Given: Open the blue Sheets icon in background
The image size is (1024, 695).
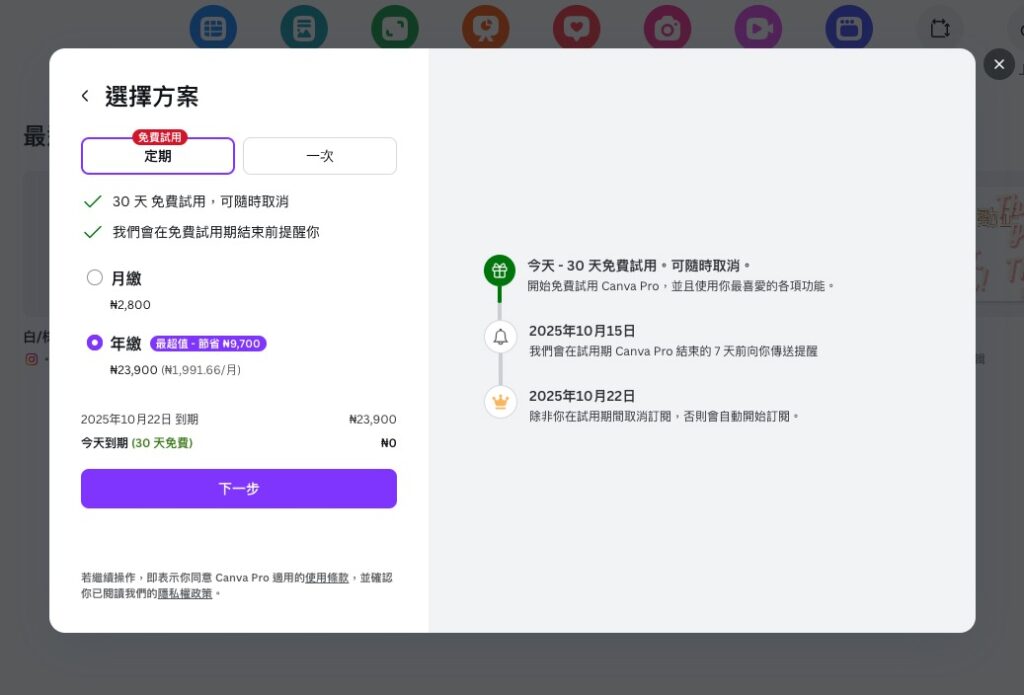Looking at the screenshot, I should click(x=213, y=28).
